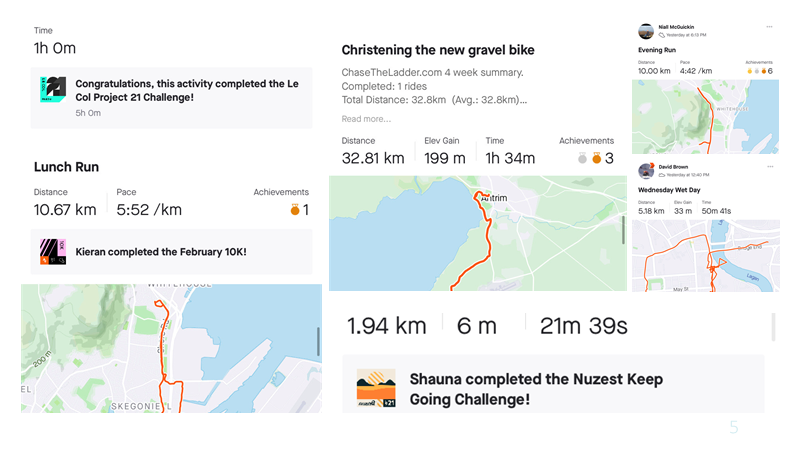Click the Niall McGuickin name link
800x450 pixels.
(x=676, y=27)
